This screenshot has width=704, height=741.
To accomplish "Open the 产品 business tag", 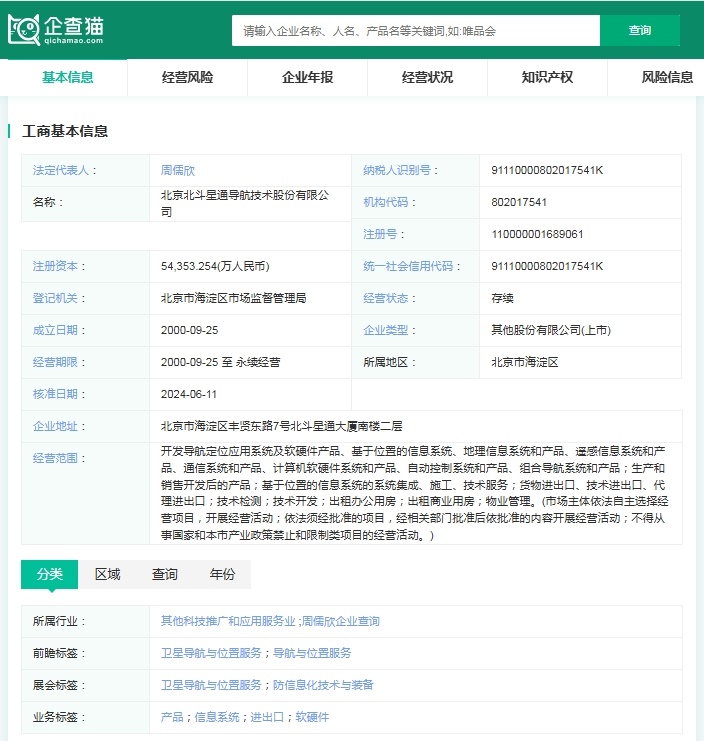I will [x=172, y=717].
